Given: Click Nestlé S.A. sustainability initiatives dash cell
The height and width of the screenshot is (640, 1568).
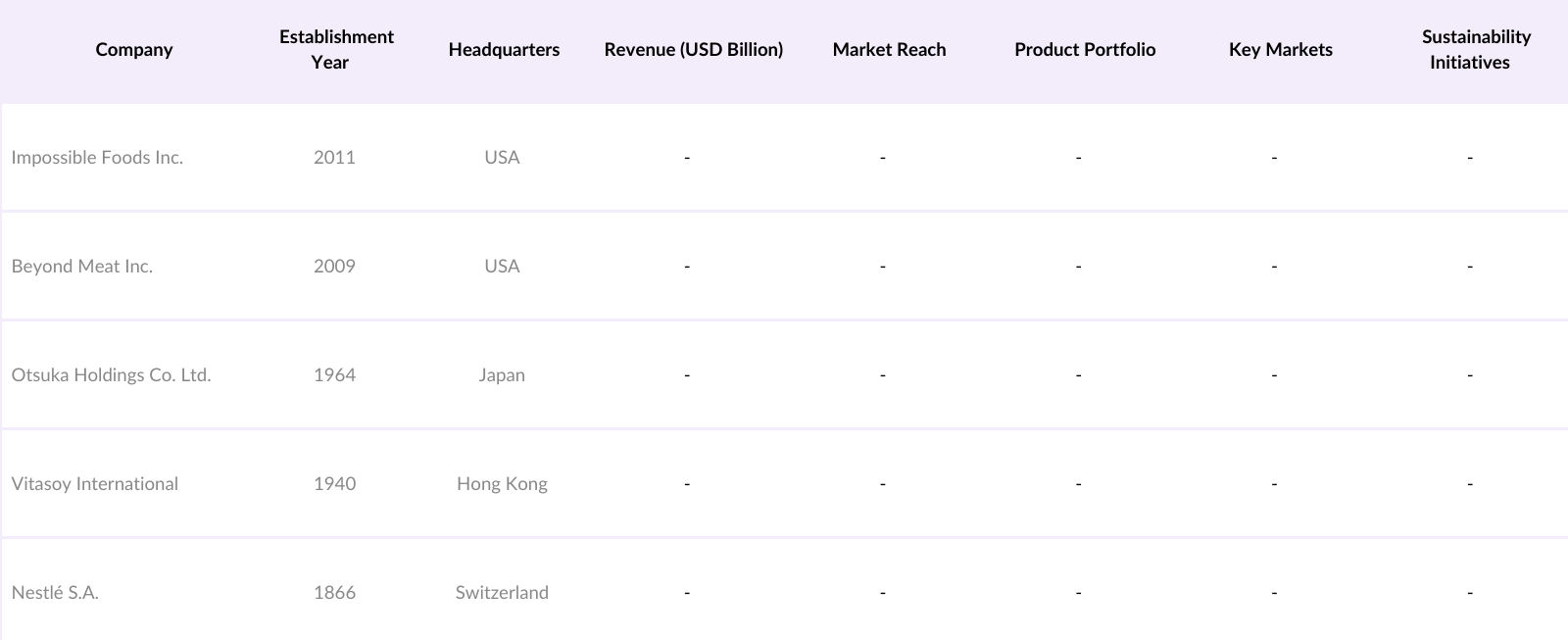Looking at the screenshot, I should point(1470,593).
